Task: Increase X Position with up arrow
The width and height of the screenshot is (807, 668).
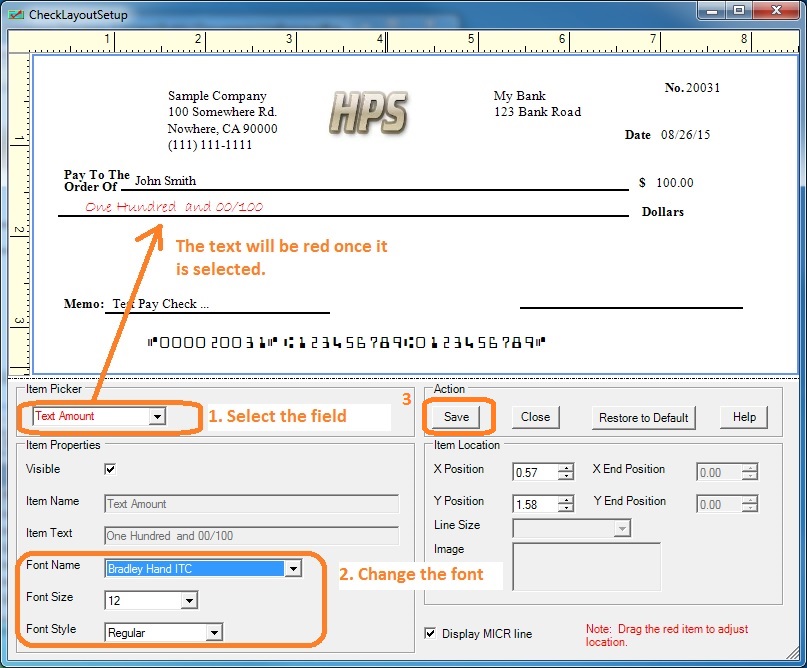Action: click(566, 467)
